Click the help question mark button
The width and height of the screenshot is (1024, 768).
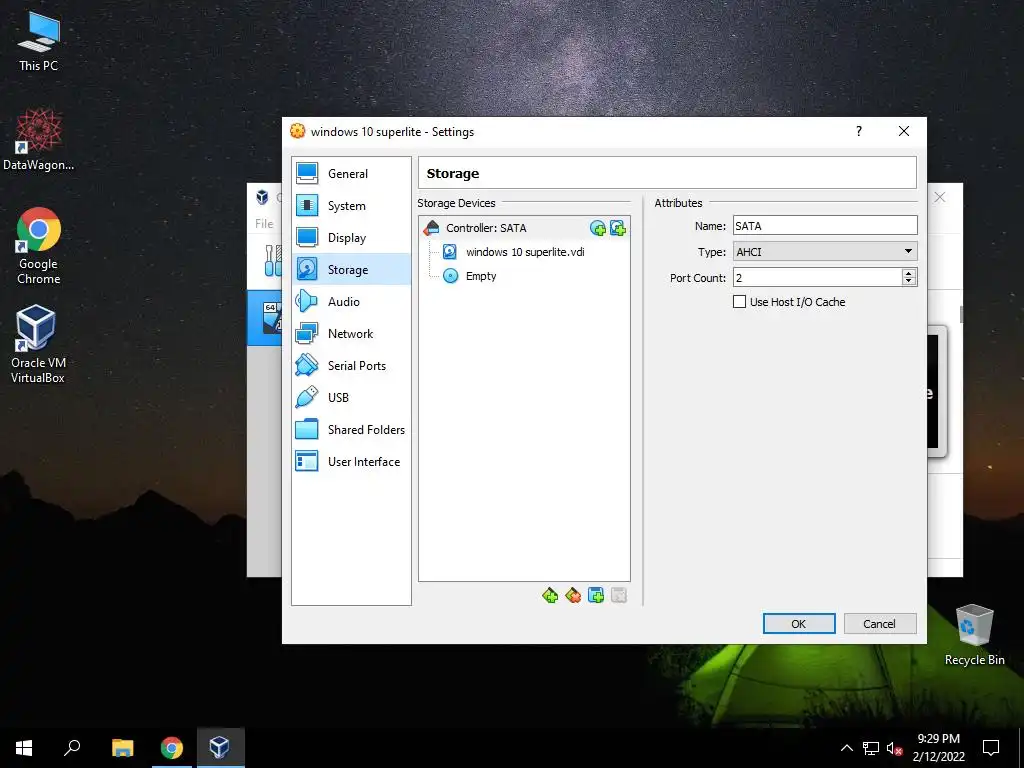pyautogui.click(x=859, y=131)
